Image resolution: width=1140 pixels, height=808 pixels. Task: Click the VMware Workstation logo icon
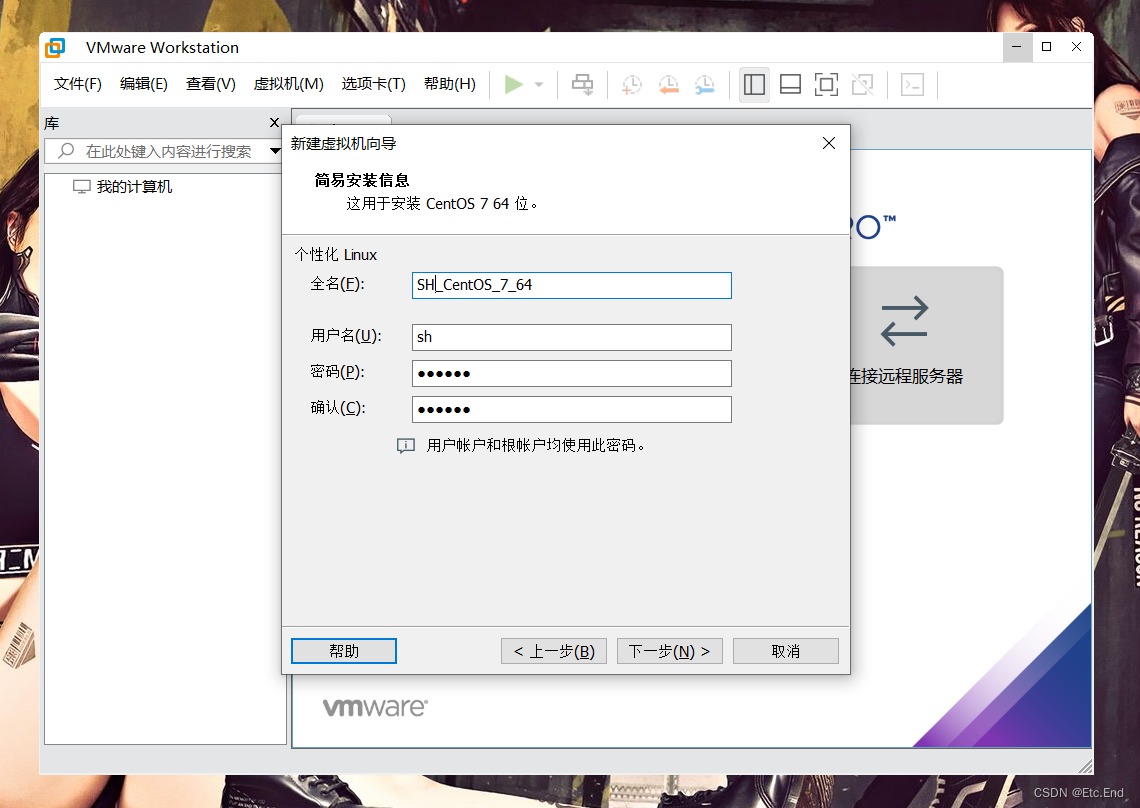(x=55, y=48)
